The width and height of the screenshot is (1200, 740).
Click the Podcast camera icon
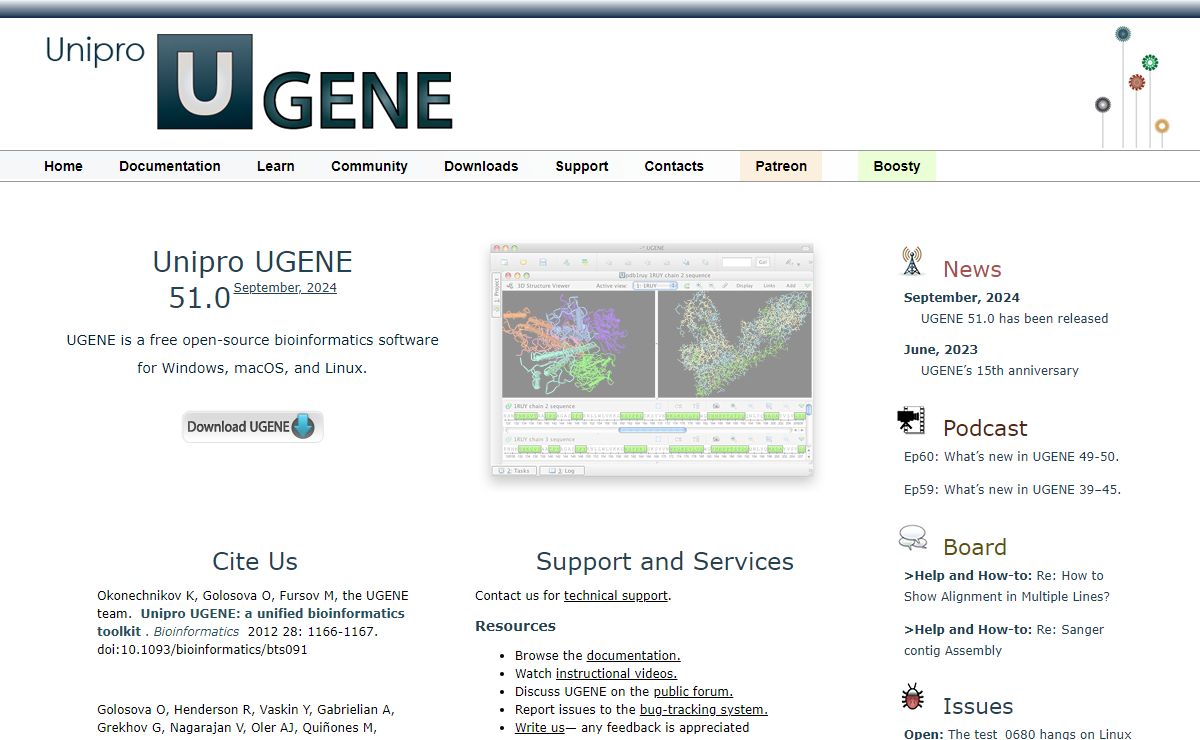pyautogui.click(x=911, y=420)
